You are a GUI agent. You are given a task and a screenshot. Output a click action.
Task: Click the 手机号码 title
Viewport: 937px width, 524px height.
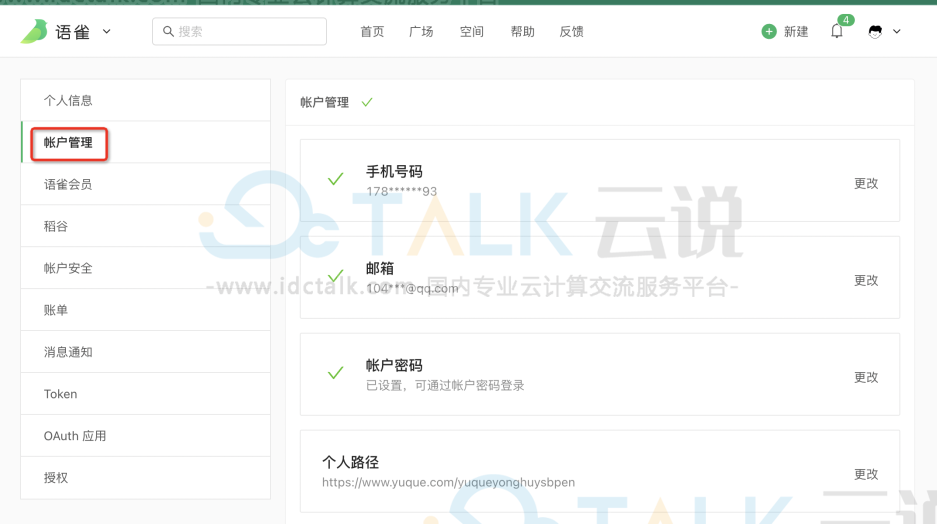tap(394, 171)
